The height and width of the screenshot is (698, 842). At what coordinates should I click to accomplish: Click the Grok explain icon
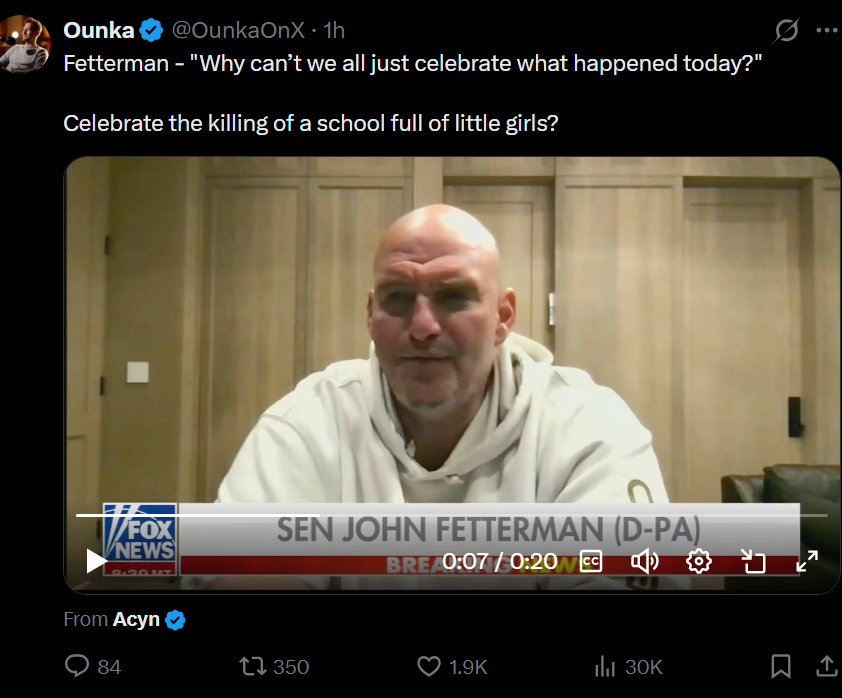point(788,31)
